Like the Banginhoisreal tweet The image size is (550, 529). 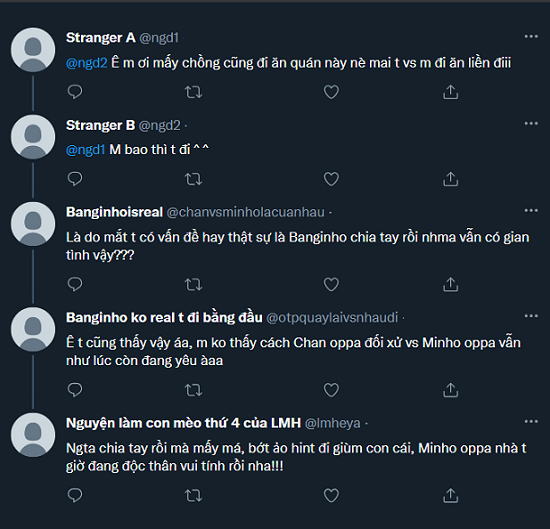[331, 284]
